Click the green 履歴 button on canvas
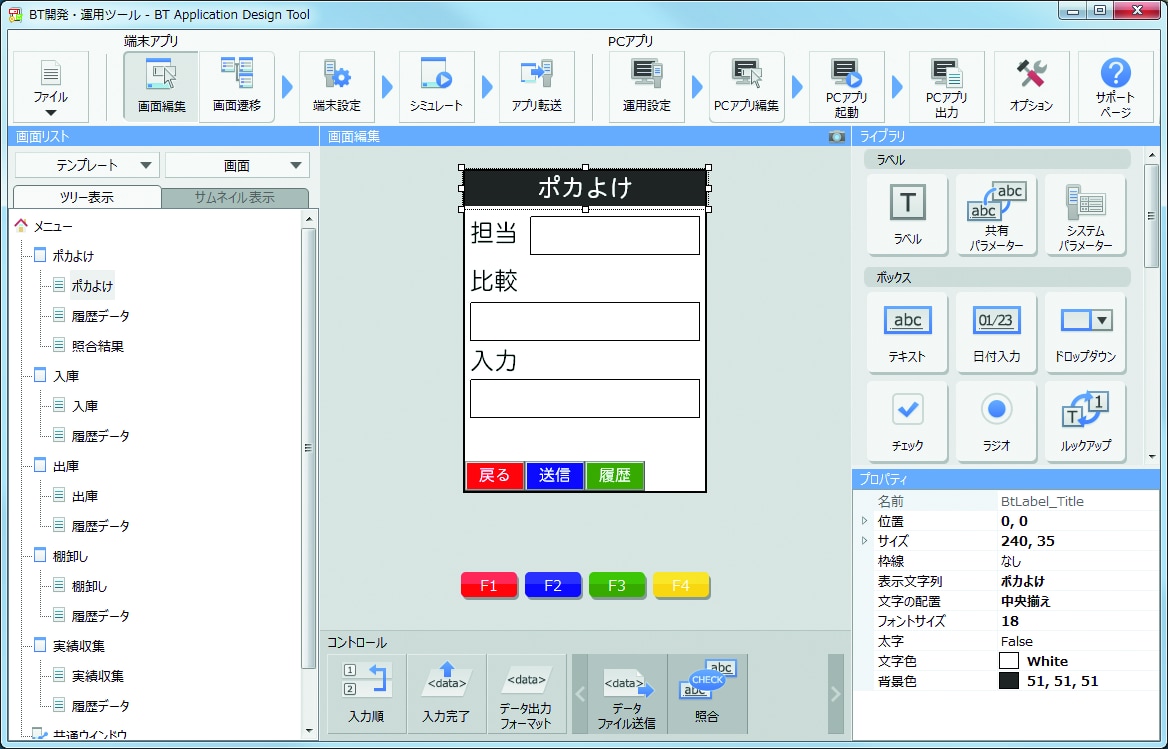The height and width of the screenshot is (749, 1168). click(x=615, y=476)
